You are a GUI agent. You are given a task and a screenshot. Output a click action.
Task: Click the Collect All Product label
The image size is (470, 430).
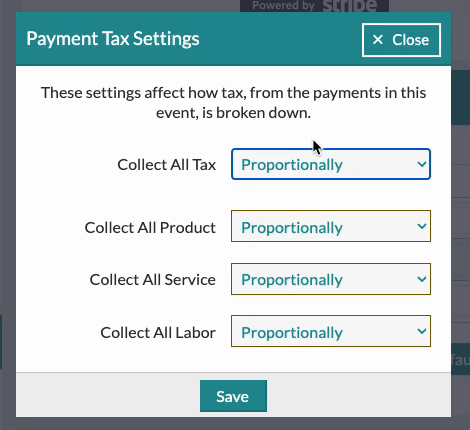coord(150,228)
